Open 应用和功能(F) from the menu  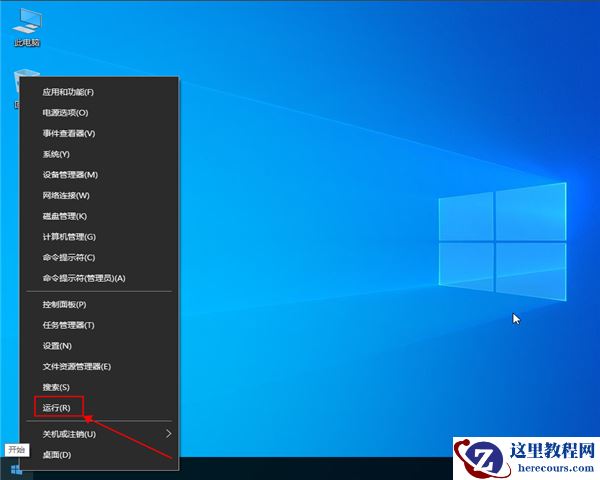(x=99, y=92)
